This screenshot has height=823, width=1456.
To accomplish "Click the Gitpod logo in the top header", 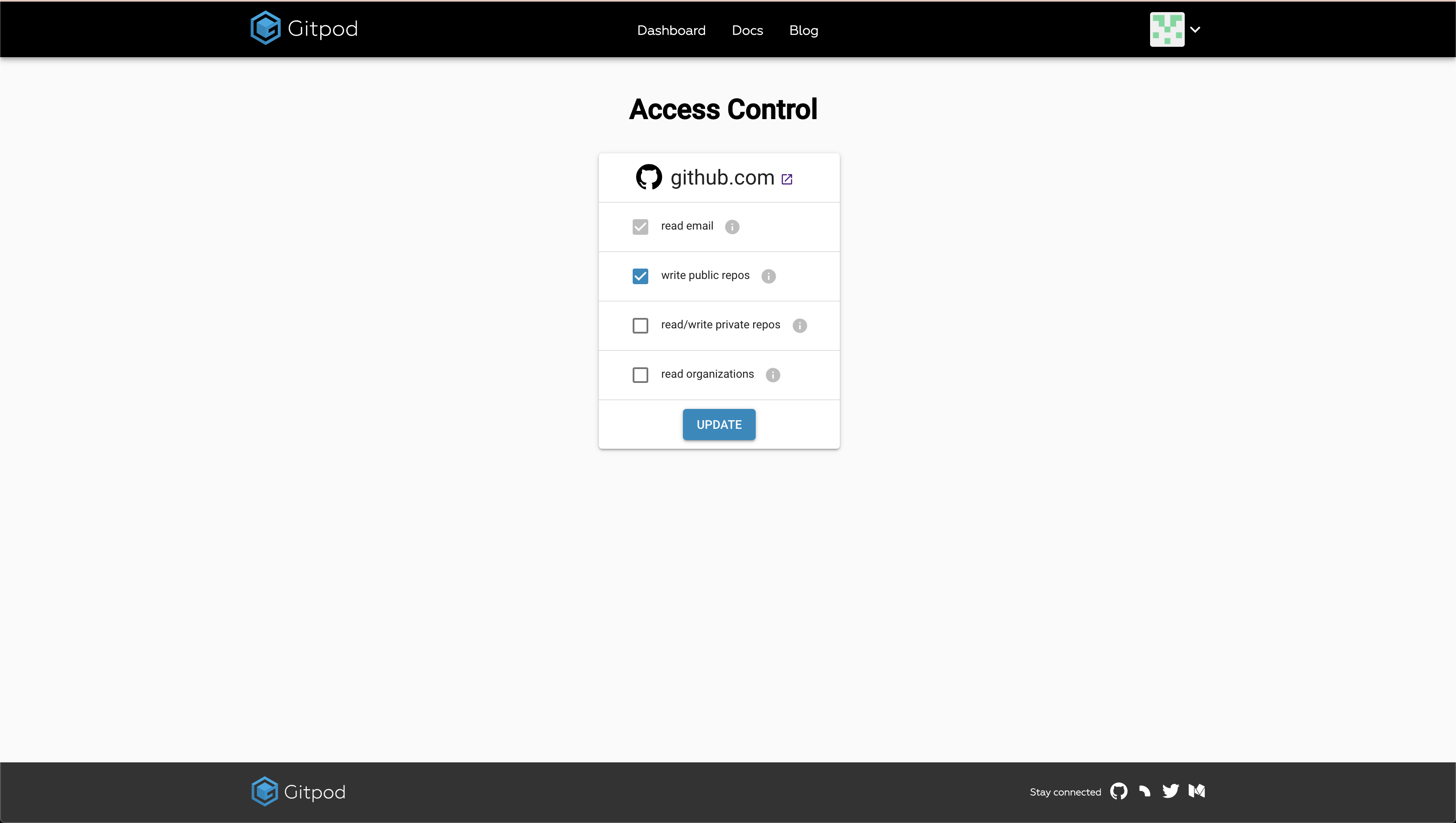I will (304, 28).
